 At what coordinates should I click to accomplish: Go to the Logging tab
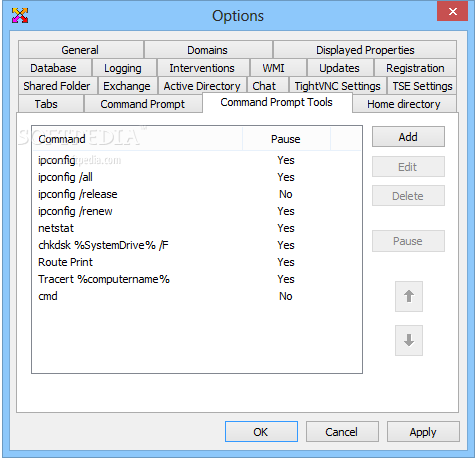click(124, 68)
